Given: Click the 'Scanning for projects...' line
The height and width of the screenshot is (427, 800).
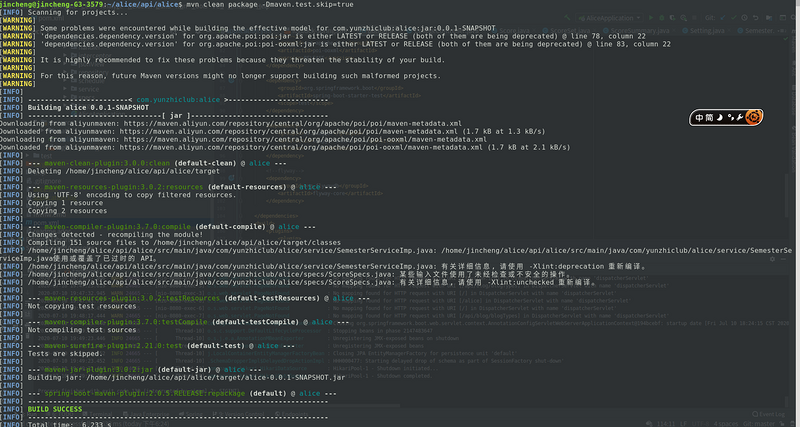Looking at the screenshot, I should 78,12.
